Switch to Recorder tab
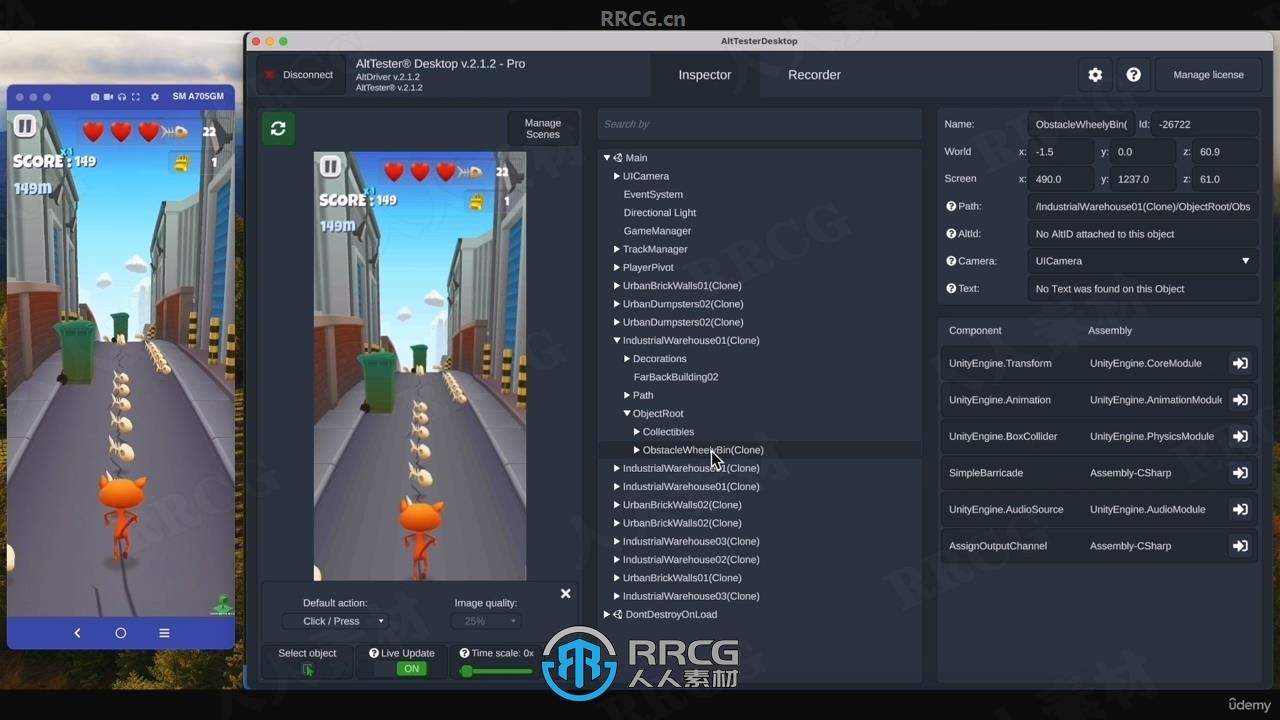This screenshot has height=720, width=1280. coord(814,75)
